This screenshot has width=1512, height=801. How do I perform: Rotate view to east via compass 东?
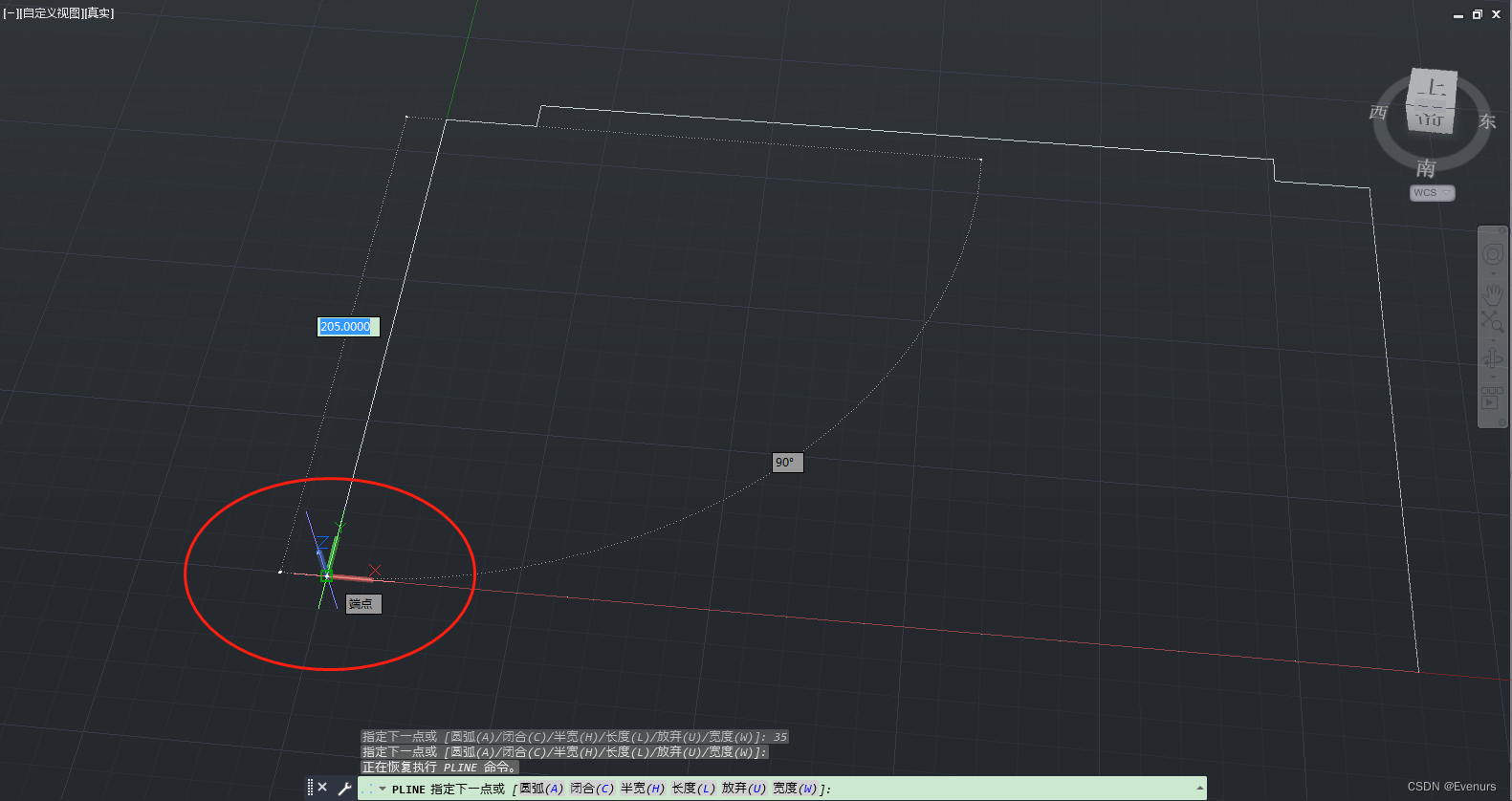pos(1487,121)
